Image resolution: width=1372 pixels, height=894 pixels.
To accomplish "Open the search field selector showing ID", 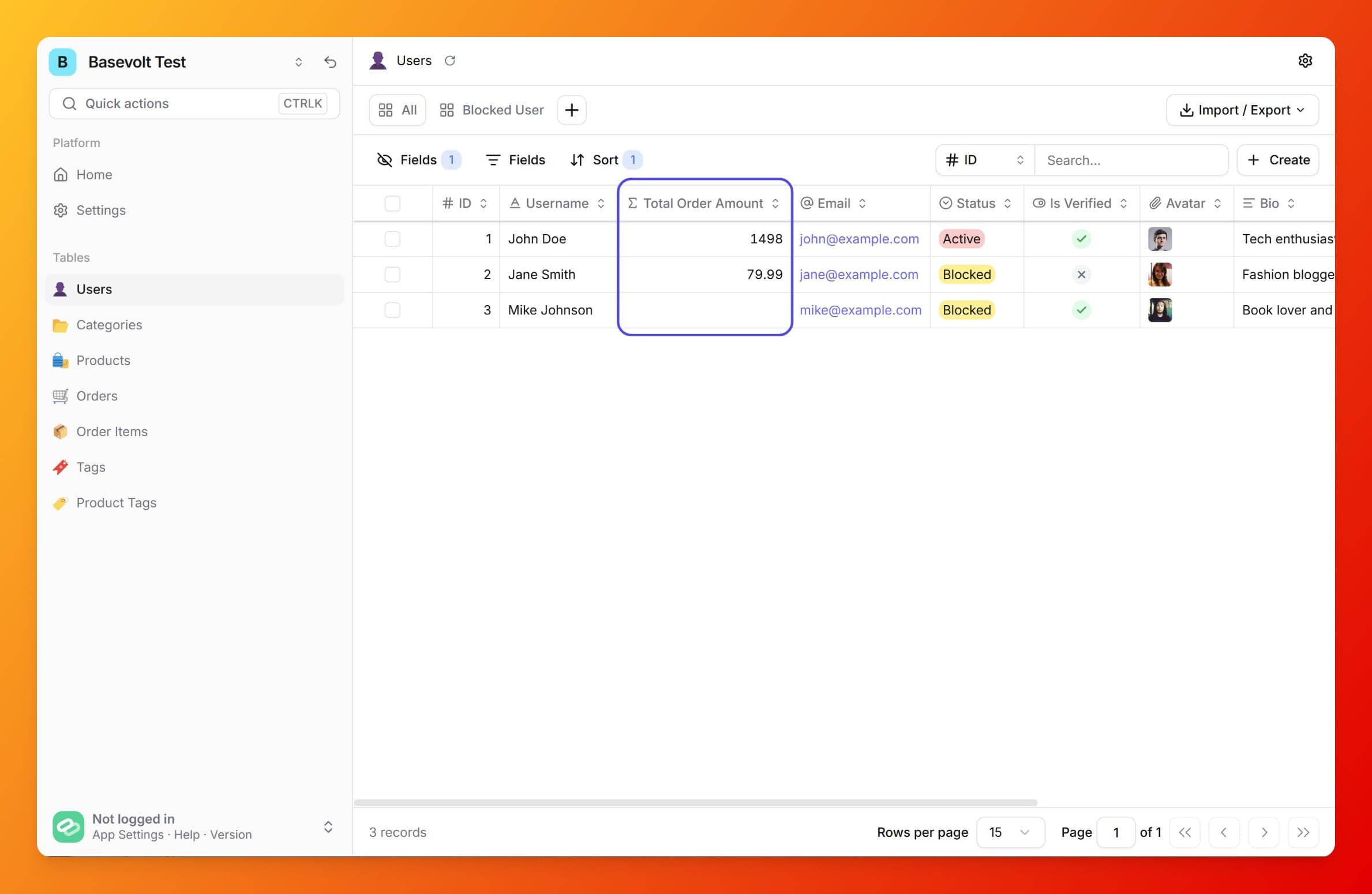I will point(984,160).
